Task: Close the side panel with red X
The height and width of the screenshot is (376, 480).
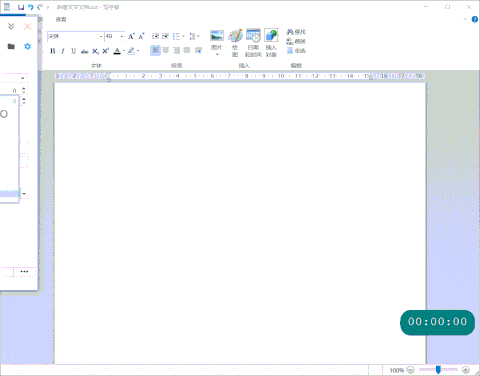Action: (x=27, y=26)
